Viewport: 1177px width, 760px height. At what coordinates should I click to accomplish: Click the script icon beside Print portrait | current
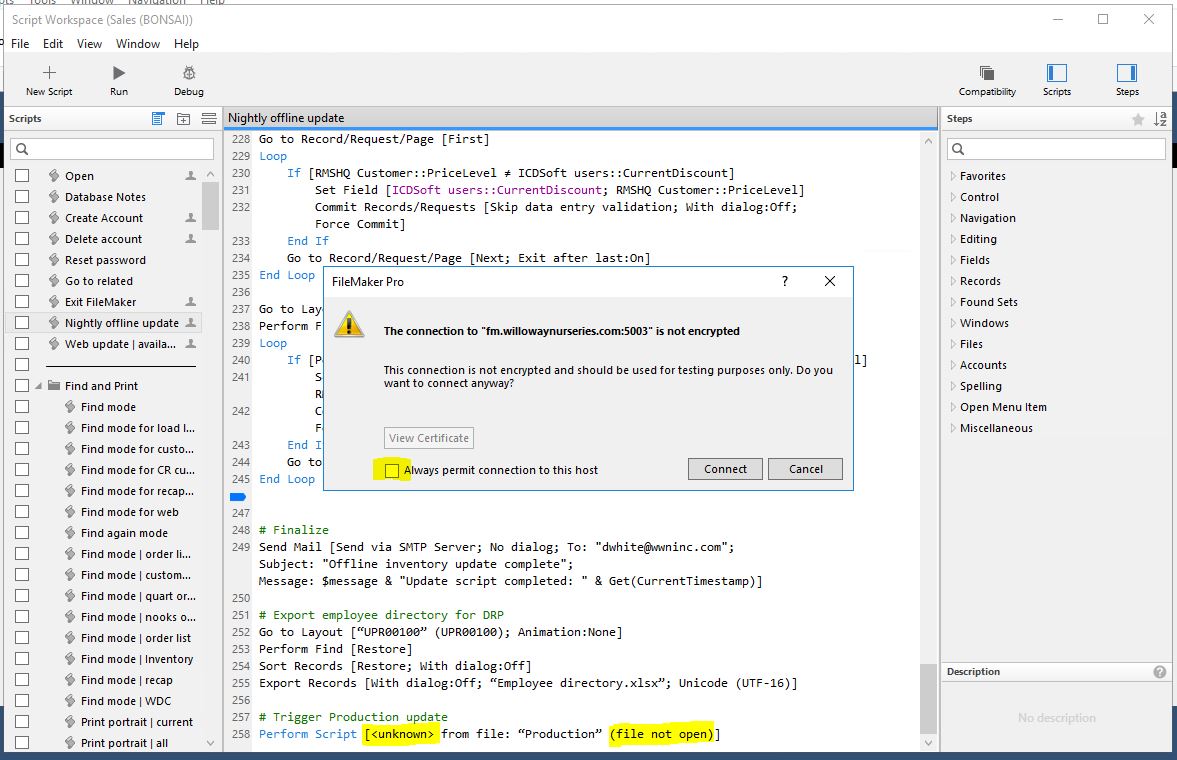coord(70,722)
